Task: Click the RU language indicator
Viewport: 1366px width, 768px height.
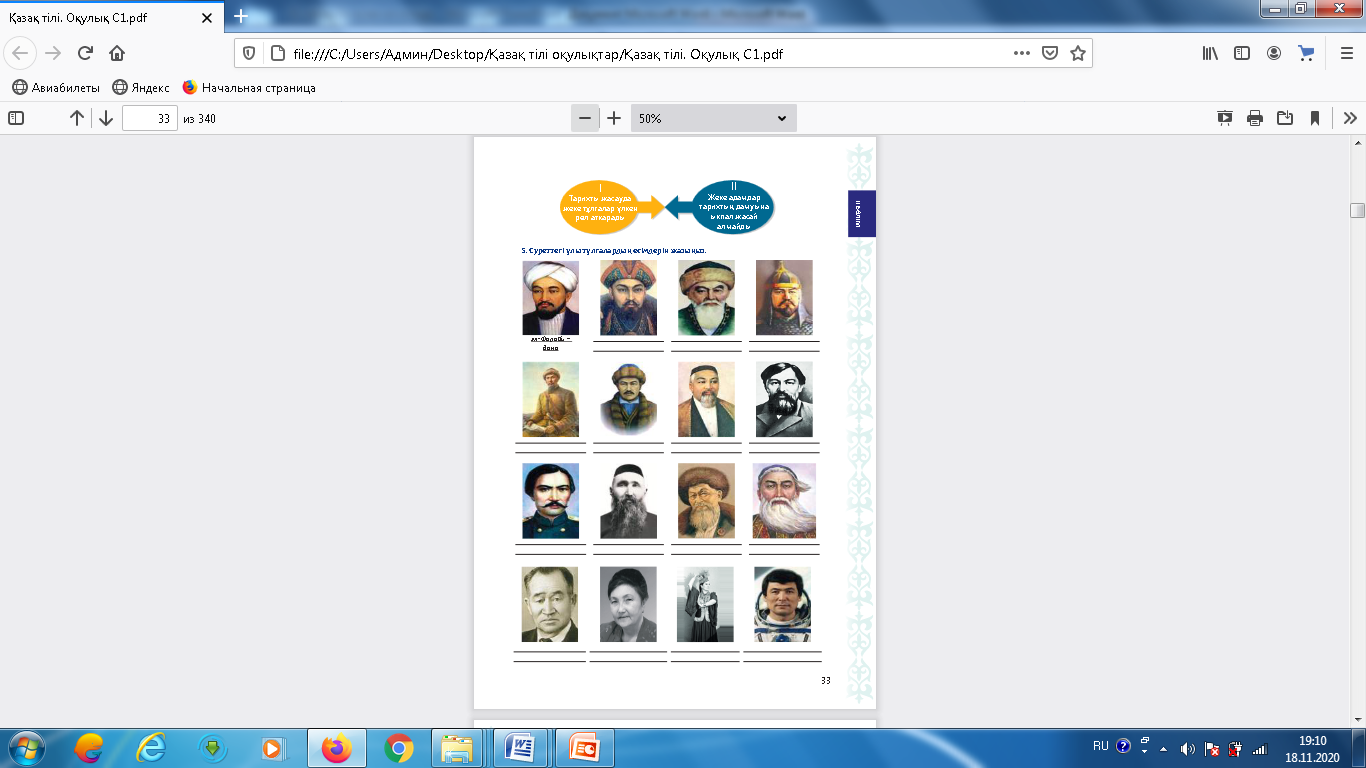Action: coord(1101,746)
